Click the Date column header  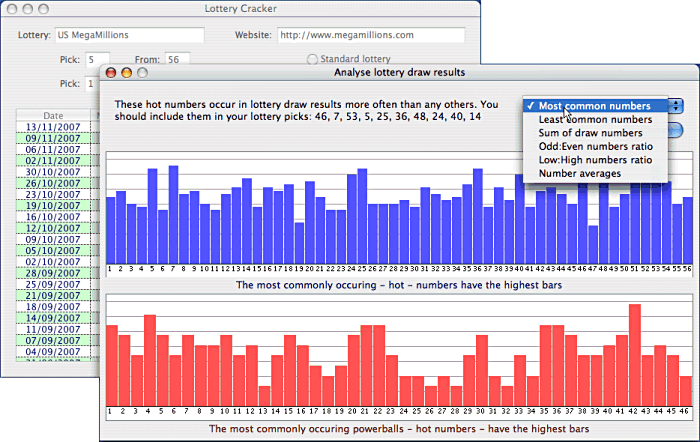54,116
